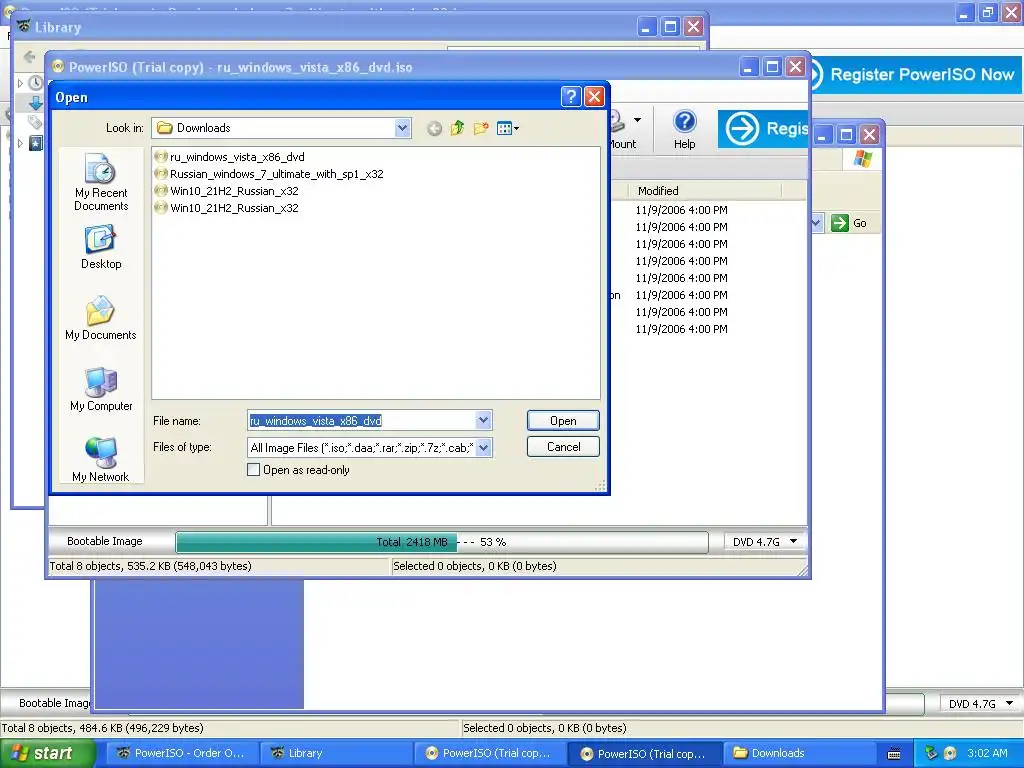1024x768 pixels.
Task: Expand the File name dropdown arrow
Action: pyautogui.click(x=483, y=421)
